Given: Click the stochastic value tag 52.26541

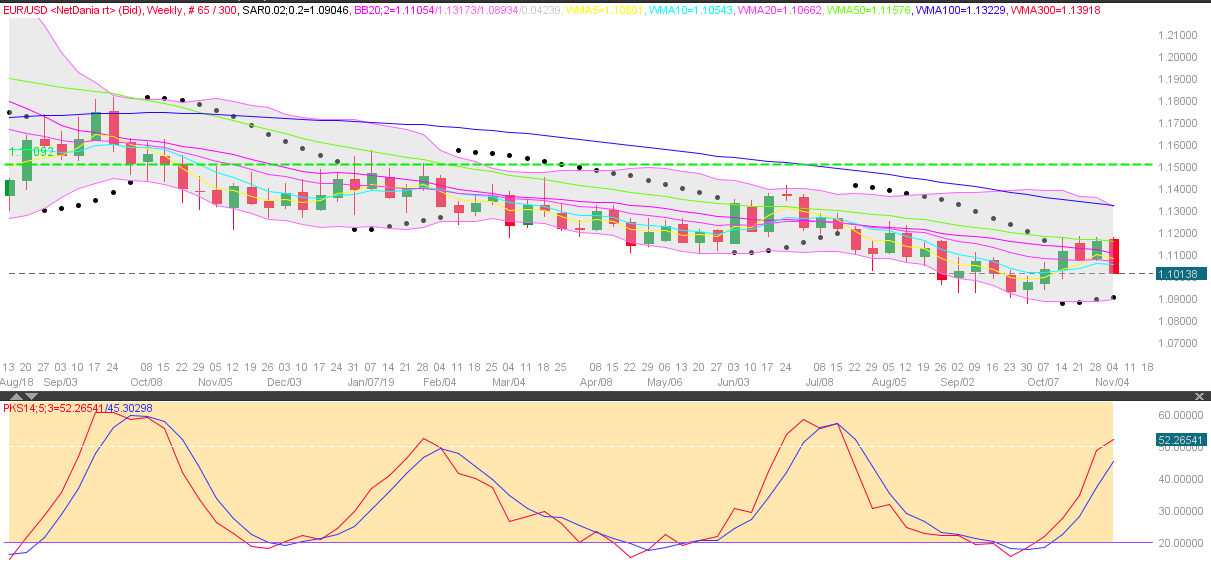Looking at the screenshot, I should [1181, 439].
